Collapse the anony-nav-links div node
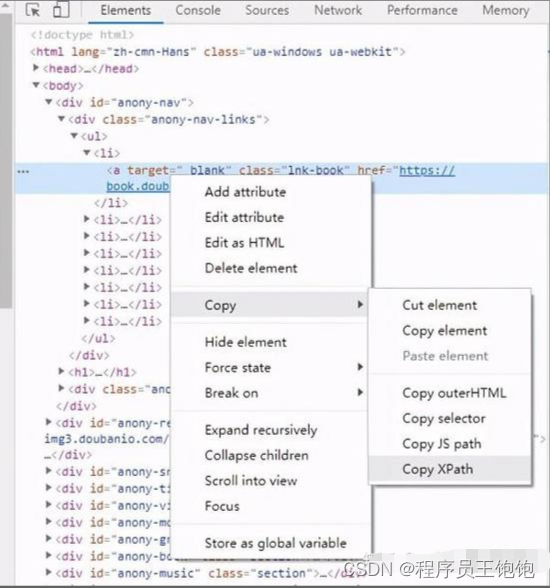This screenshot has width=550, height=588. (61, 119)
